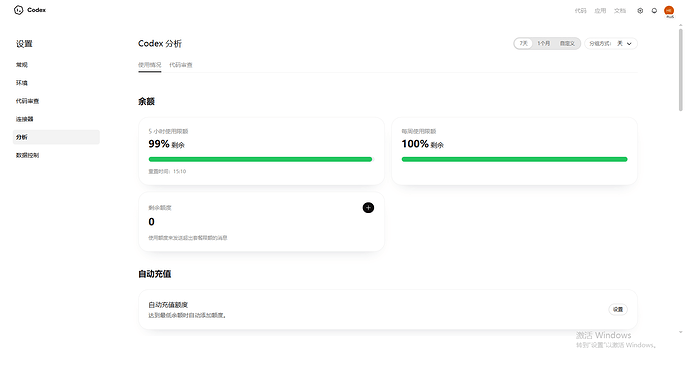Image resolution: width=690 pixels, height=369 pixels.
Task: Click the 99% 剩余 value
Action: (166, 144)
